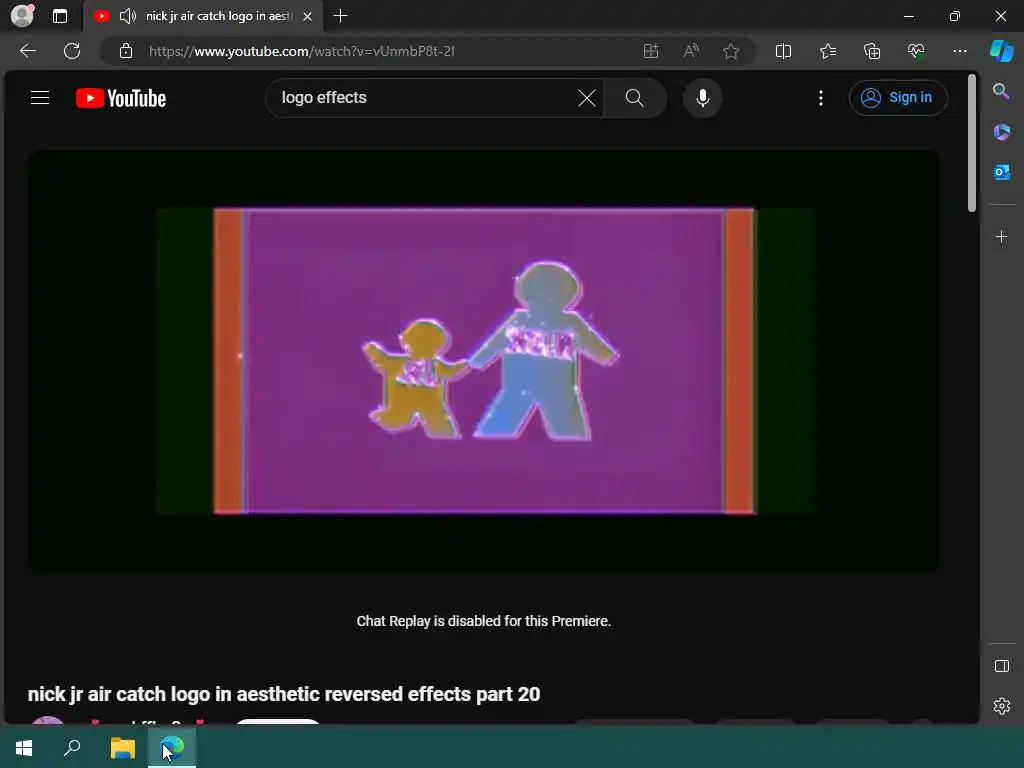1024x768 pixels.
Task: Open Windows taskbar search
Action: click(72, 748)
